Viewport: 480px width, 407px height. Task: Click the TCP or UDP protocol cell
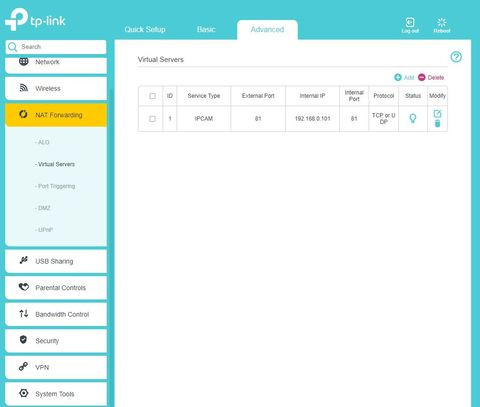pyautogui.click(x=383, y=119)
